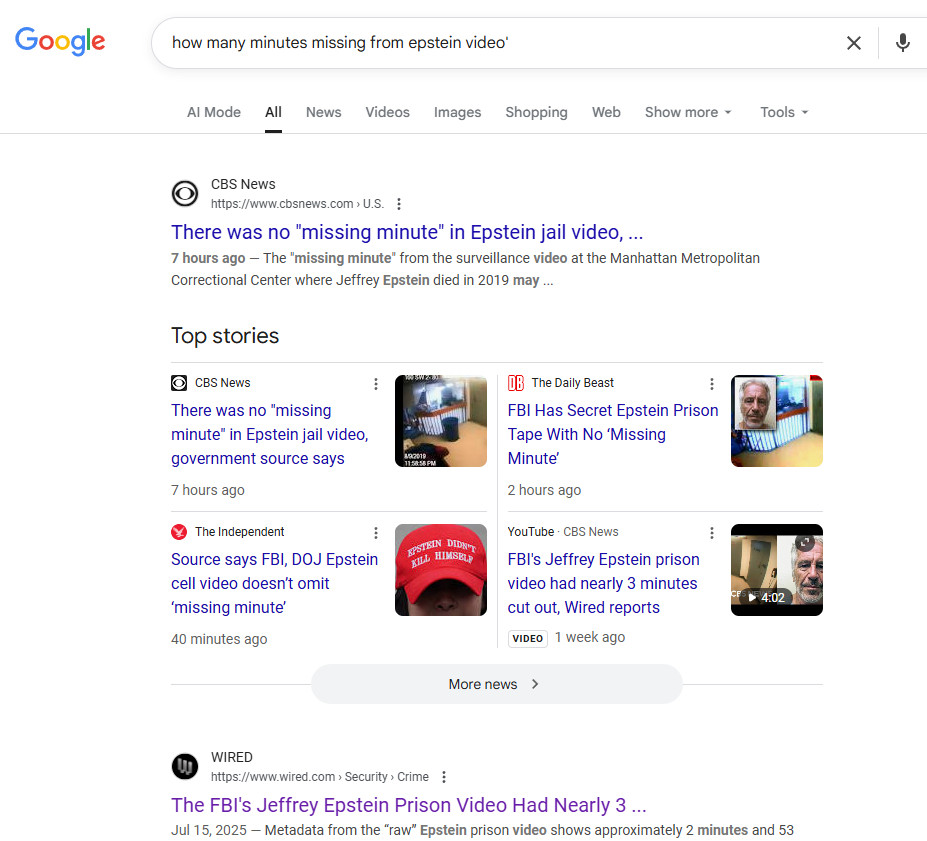Click CBS News icon in Top stories

[179, 383]
